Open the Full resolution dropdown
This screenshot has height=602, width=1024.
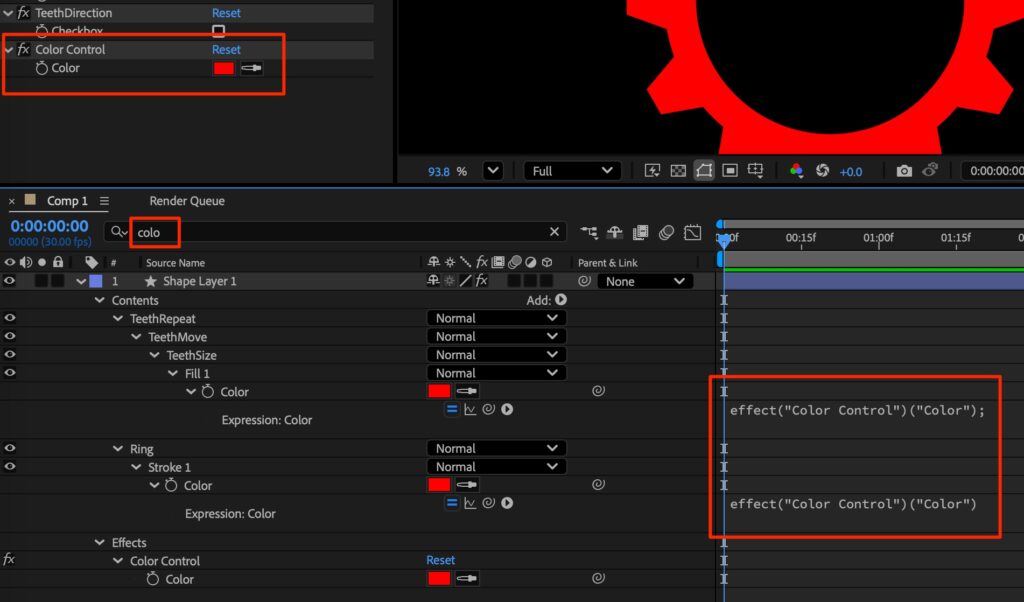[x=571, y=171]
